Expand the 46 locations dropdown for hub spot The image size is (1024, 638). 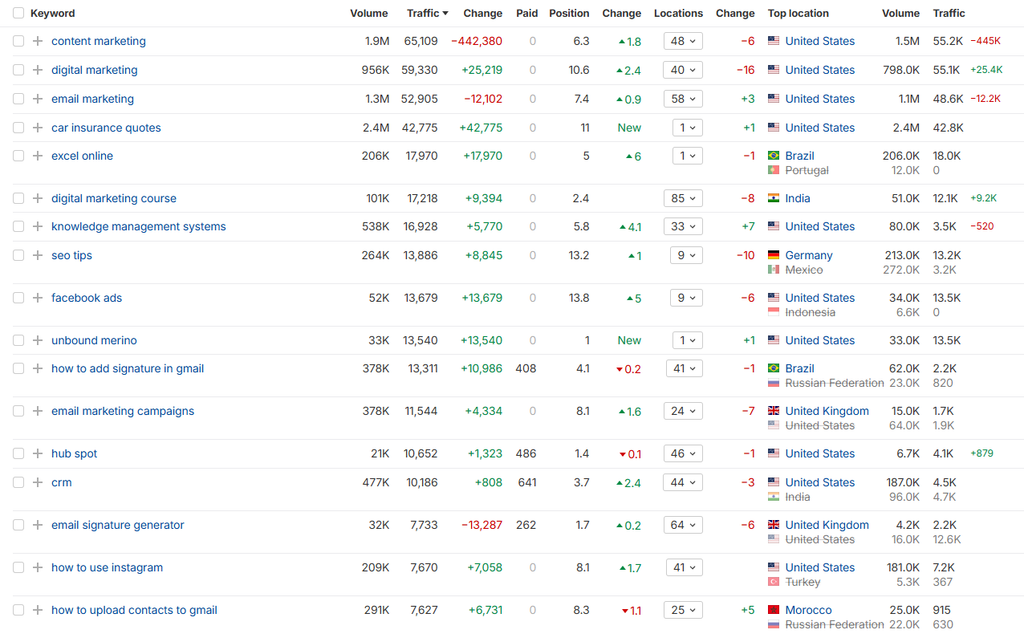pos(683,453)
